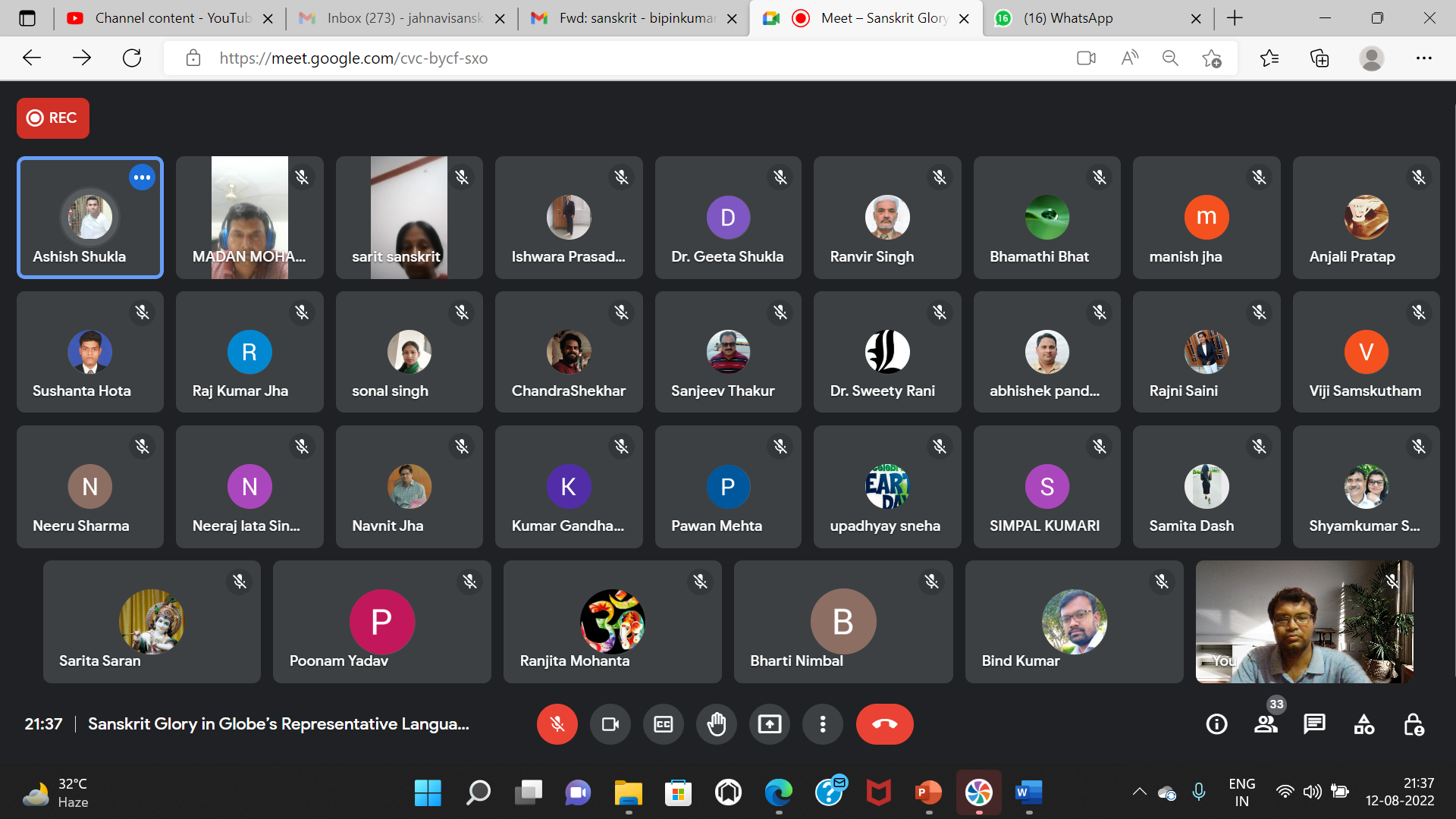This screenshot has height=819, width=1456.
Task: Open Ashish Shukla tile options menu
Action: pyautogui.click(x=142, y=177)
